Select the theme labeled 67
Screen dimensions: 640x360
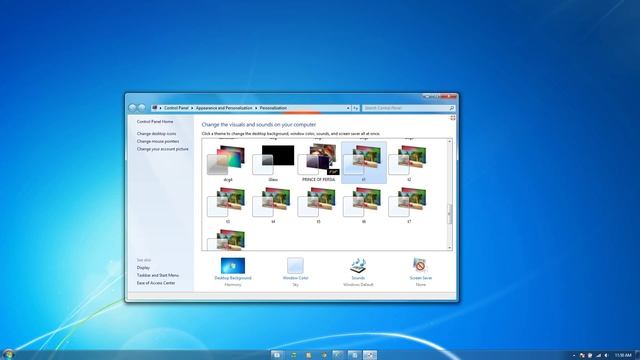point(409,204)
